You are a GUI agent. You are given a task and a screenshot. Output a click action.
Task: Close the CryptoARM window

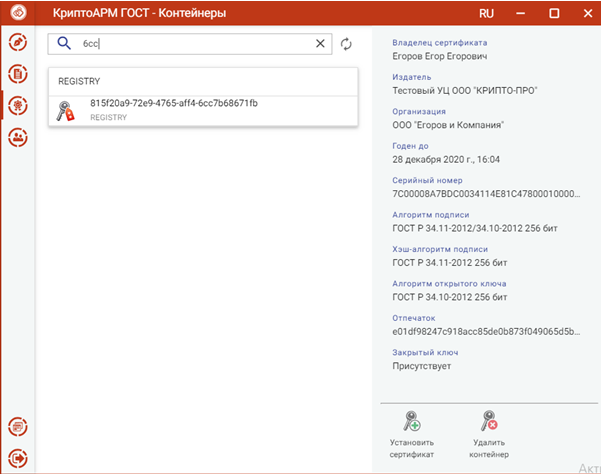pyautogui.click(x=588, y=13)
